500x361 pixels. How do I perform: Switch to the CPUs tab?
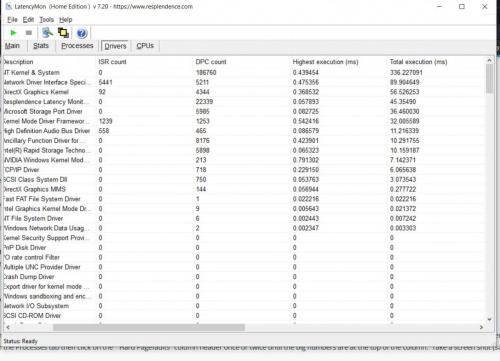145,46
